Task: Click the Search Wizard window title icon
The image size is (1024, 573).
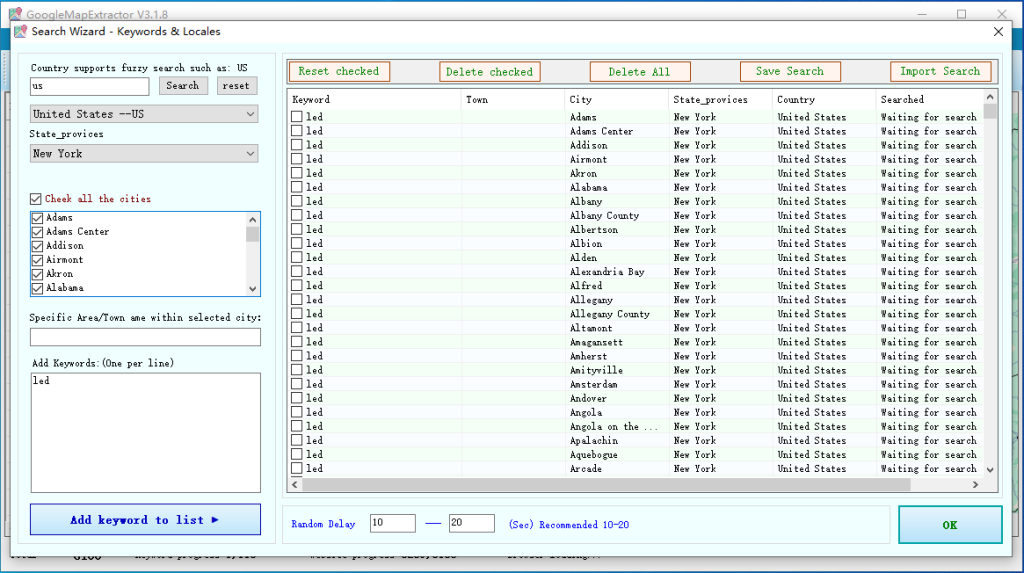Action: tap(20, 32)
